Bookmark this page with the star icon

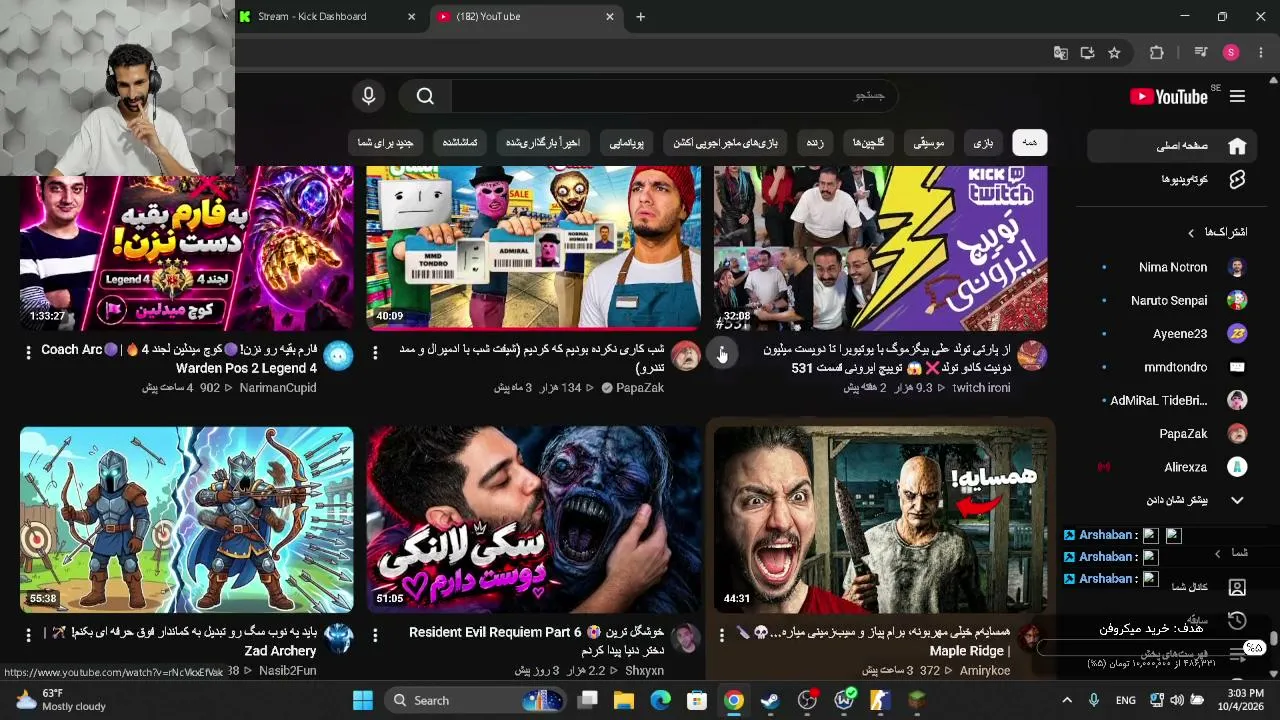pos(1114,53)
